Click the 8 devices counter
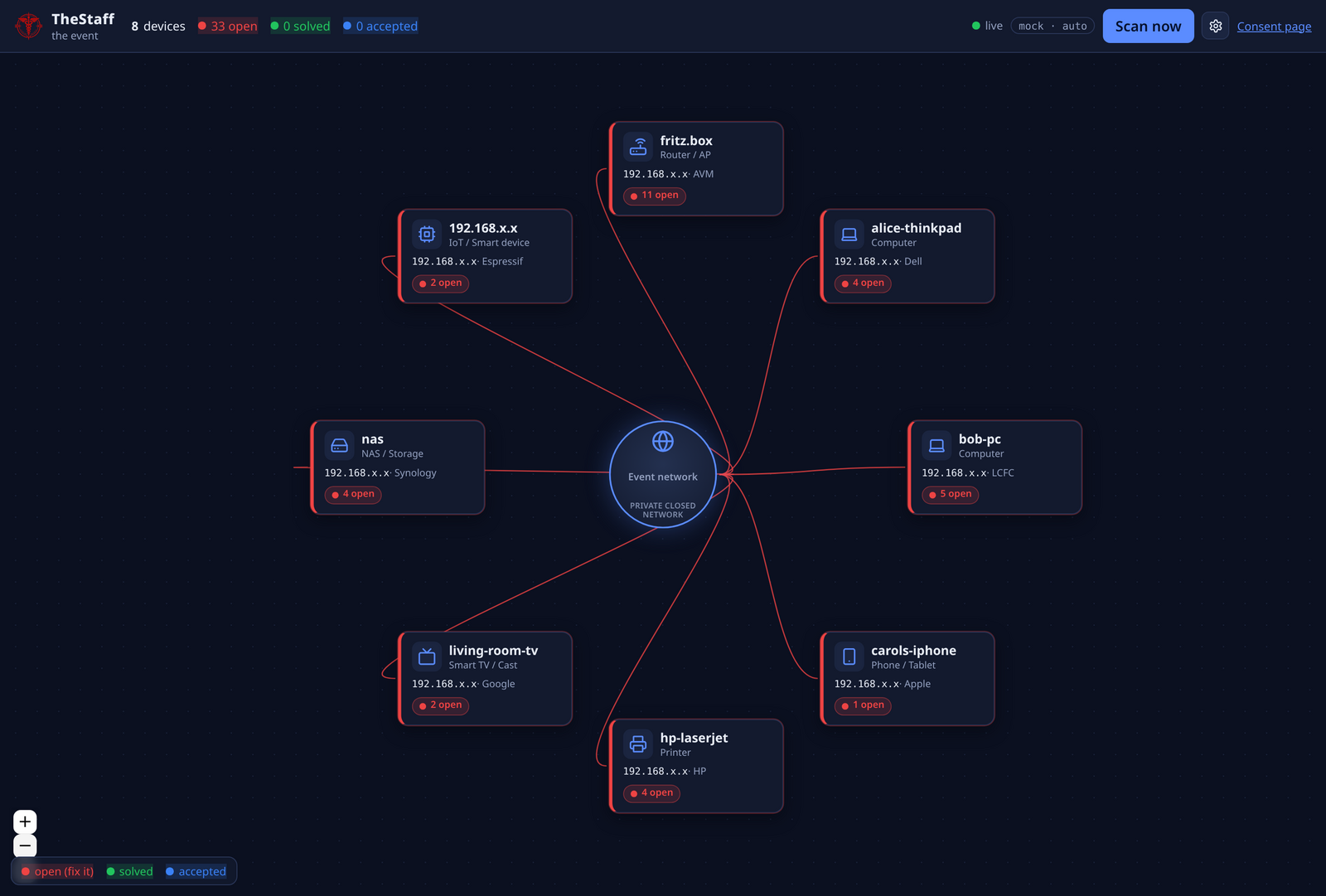Screen dimensions: 1326x896 (158, 26)
